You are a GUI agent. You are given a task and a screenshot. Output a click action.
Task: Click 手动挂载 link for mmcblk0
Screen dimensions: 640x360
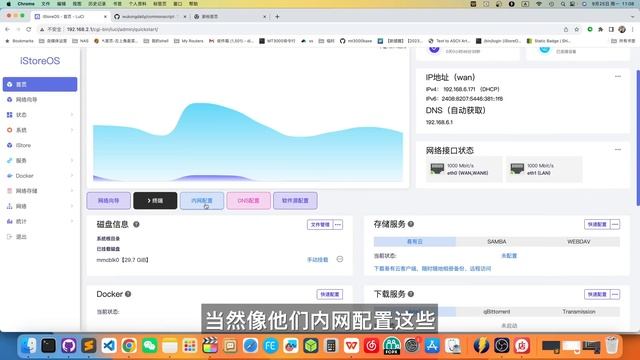318,260
